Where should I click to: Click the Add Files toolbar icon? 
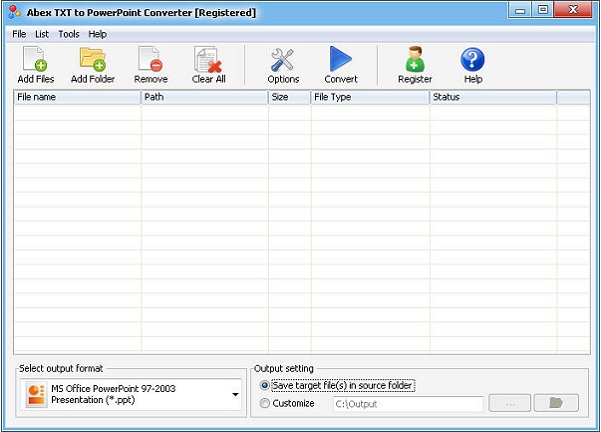pyautogui.click(x=35, y=59)
